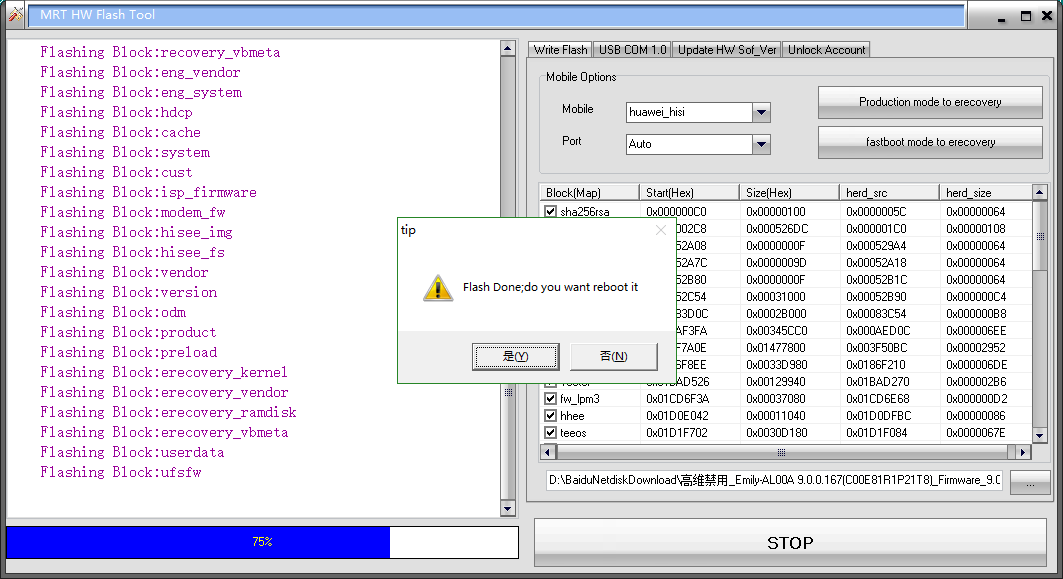The image size is (1063, 579).
Task: Click log line 'Flashing Block:ufsfw'
Action: (121, 473)
